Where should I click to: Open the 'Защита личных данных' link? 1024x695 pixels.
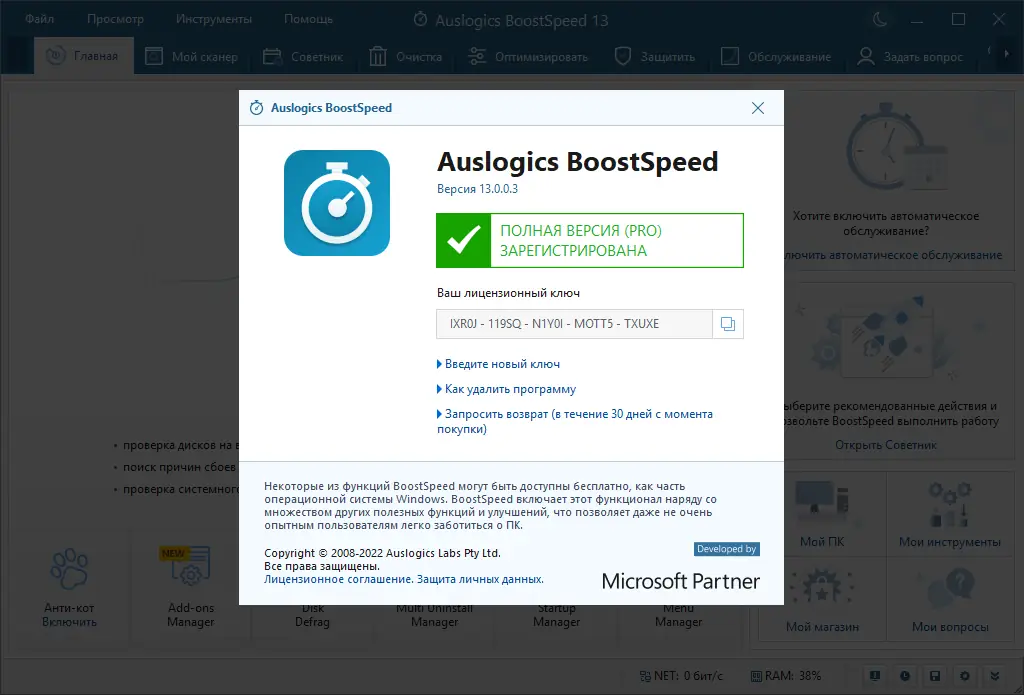480,579
